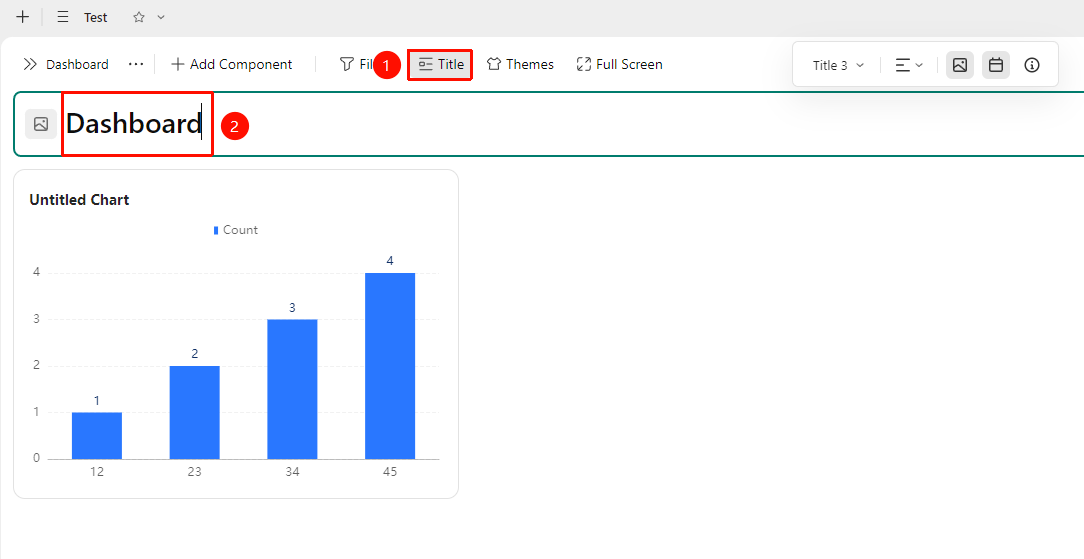Viewport: 1084px width, 559px height.
Task: Click the chart bar for category 23
Action: pyautogui.click(x=194, y=413)
